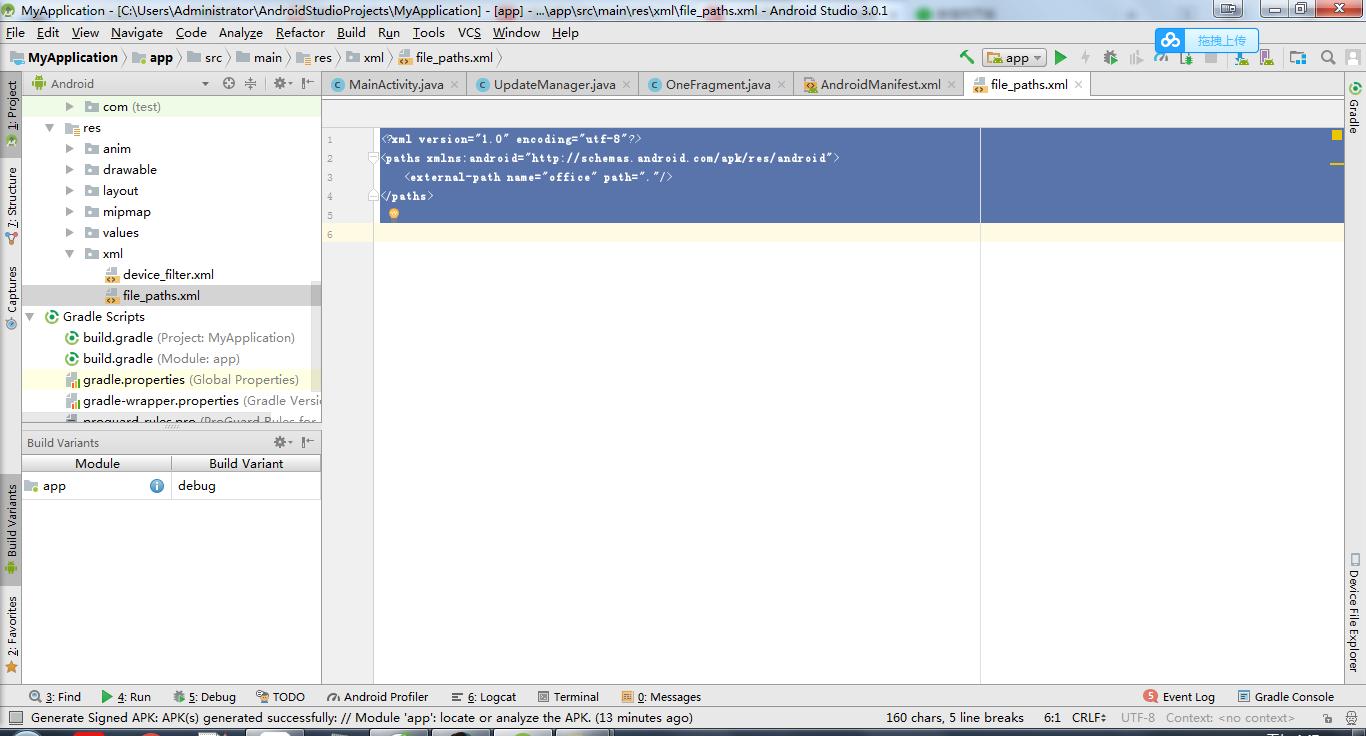1366x736 pixels.
Task: Hide the Build Variants panel icon
Action: [308, 442]
